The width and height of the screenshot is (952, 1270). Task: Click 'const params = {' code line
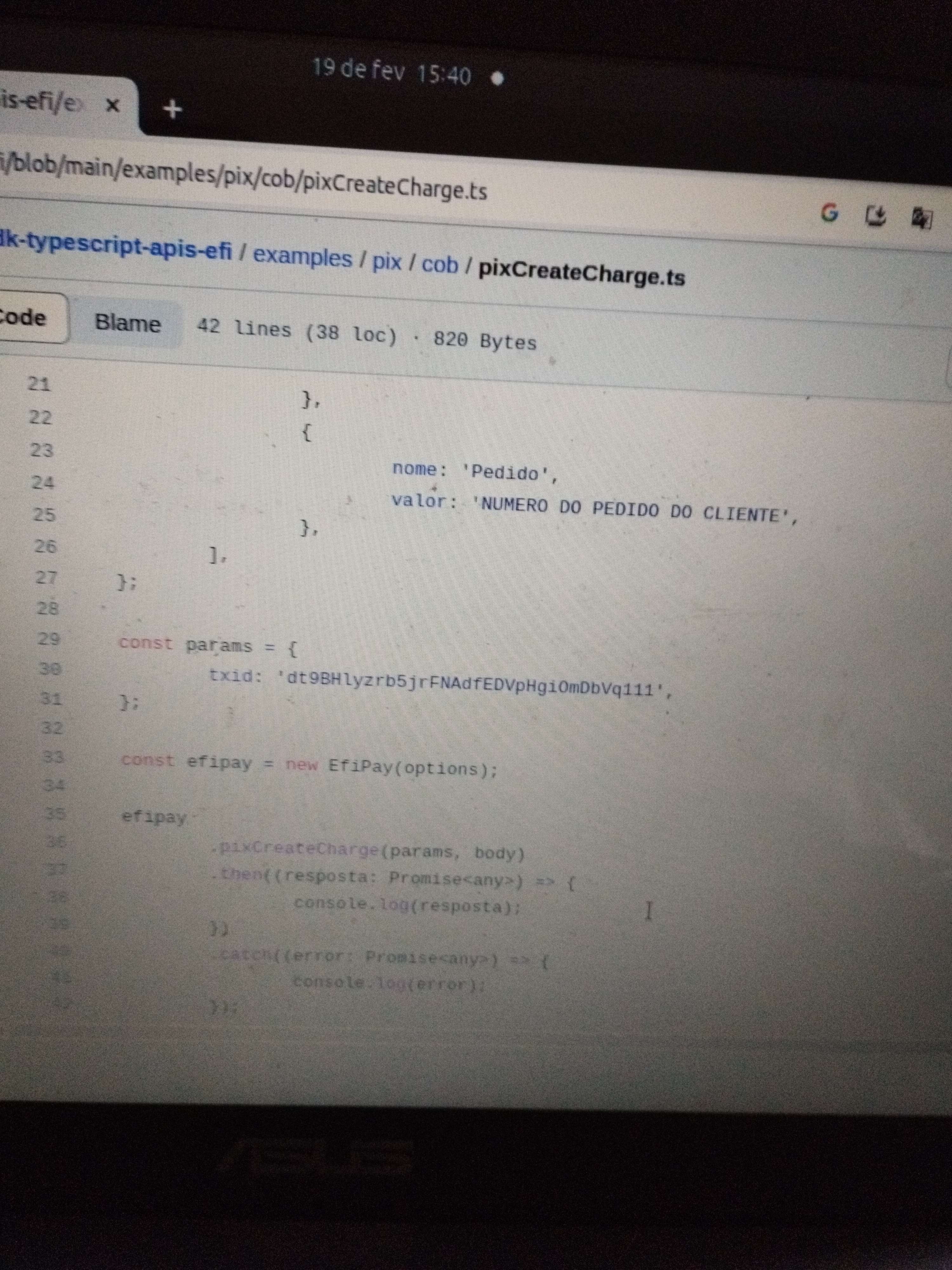208,646
